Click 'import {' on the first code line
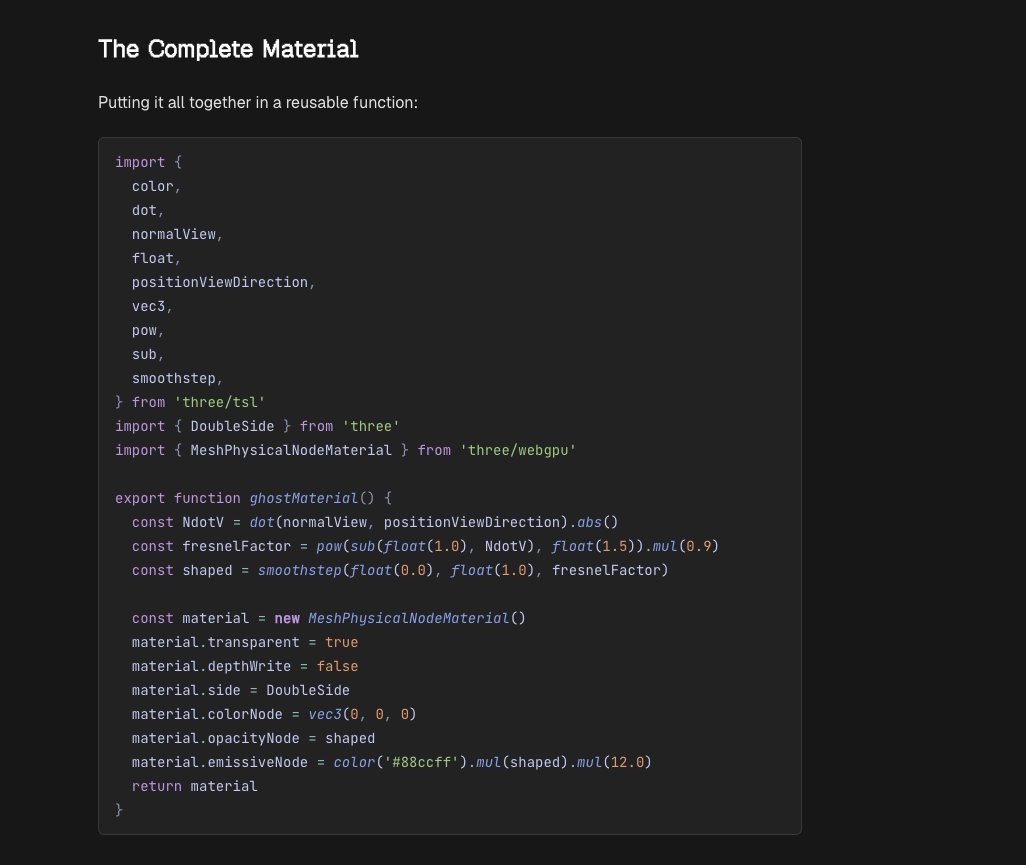This screenshot has height=865, width=1026. [149, 162]
